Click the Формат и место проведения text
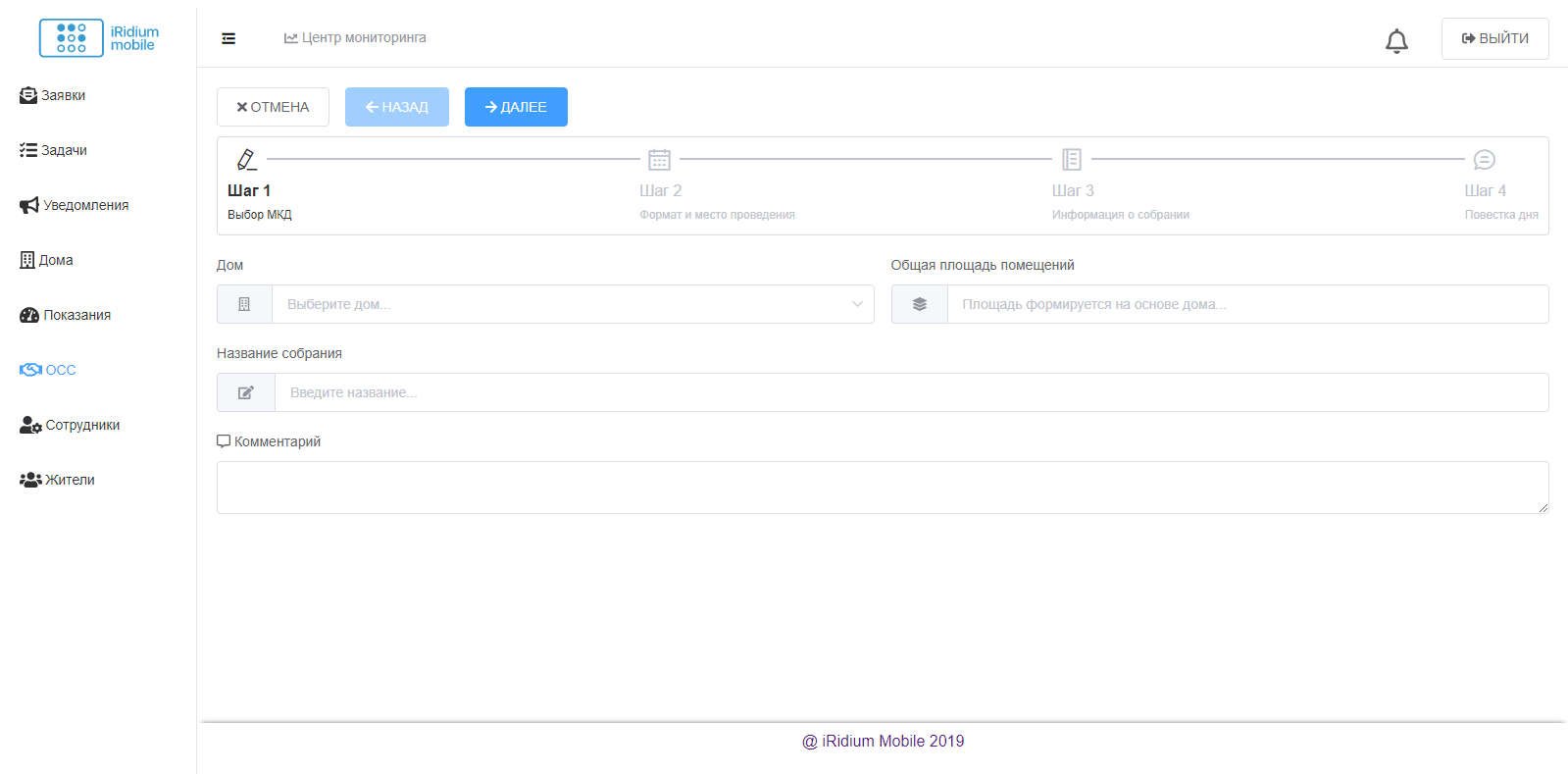 717,215
